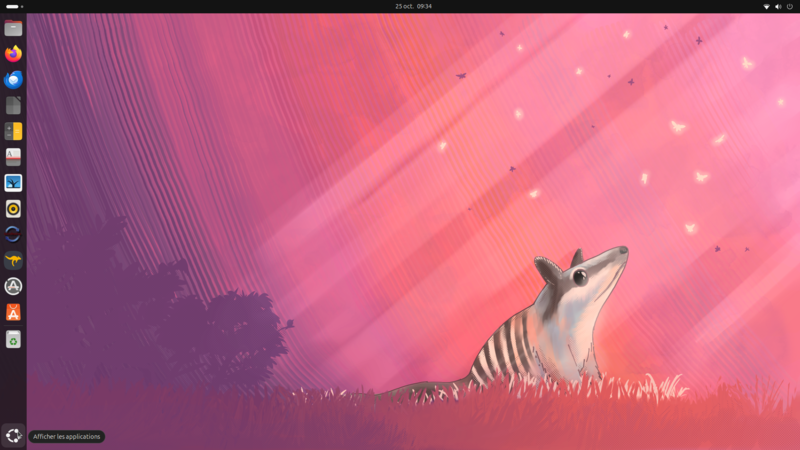Open the power system menu icon
This screenshot has height=450, width=800.
[790, 7]
